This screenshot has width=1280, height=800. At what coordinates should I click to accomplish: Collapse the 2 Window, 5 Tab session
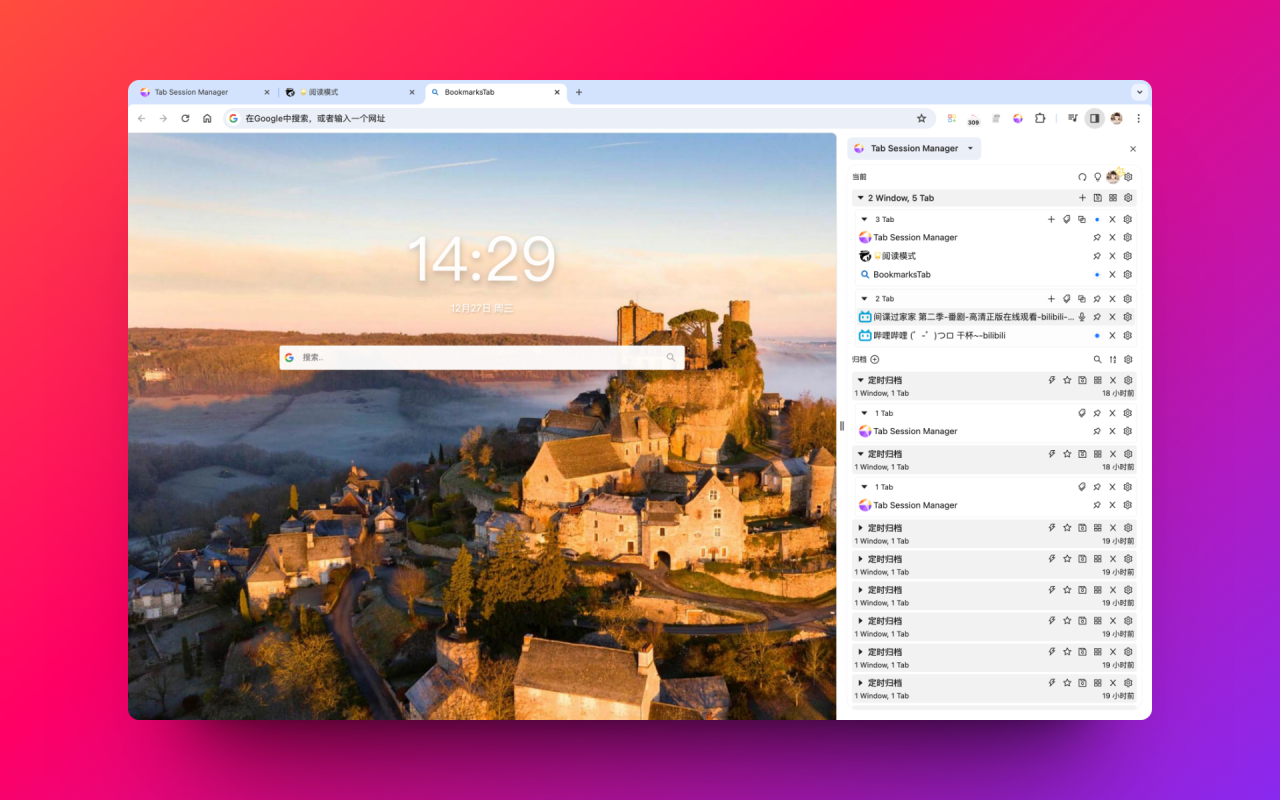click(862, 197)
